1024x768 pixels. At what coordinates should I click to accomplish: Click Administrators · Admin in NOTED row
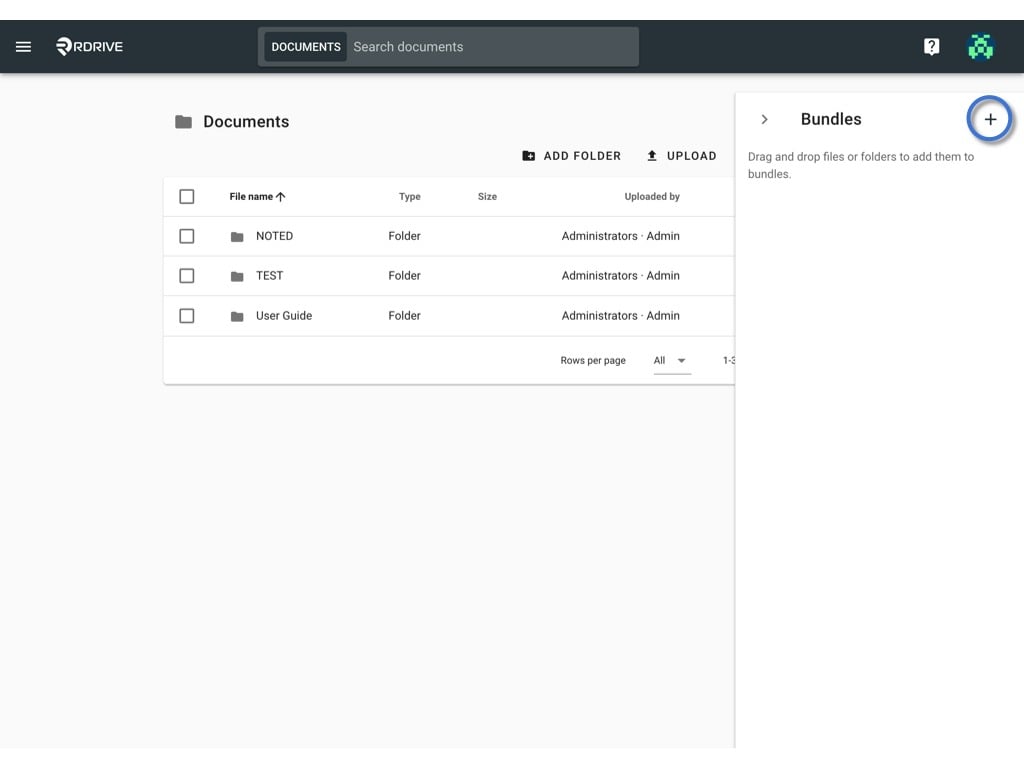click(x=620, y=236)
